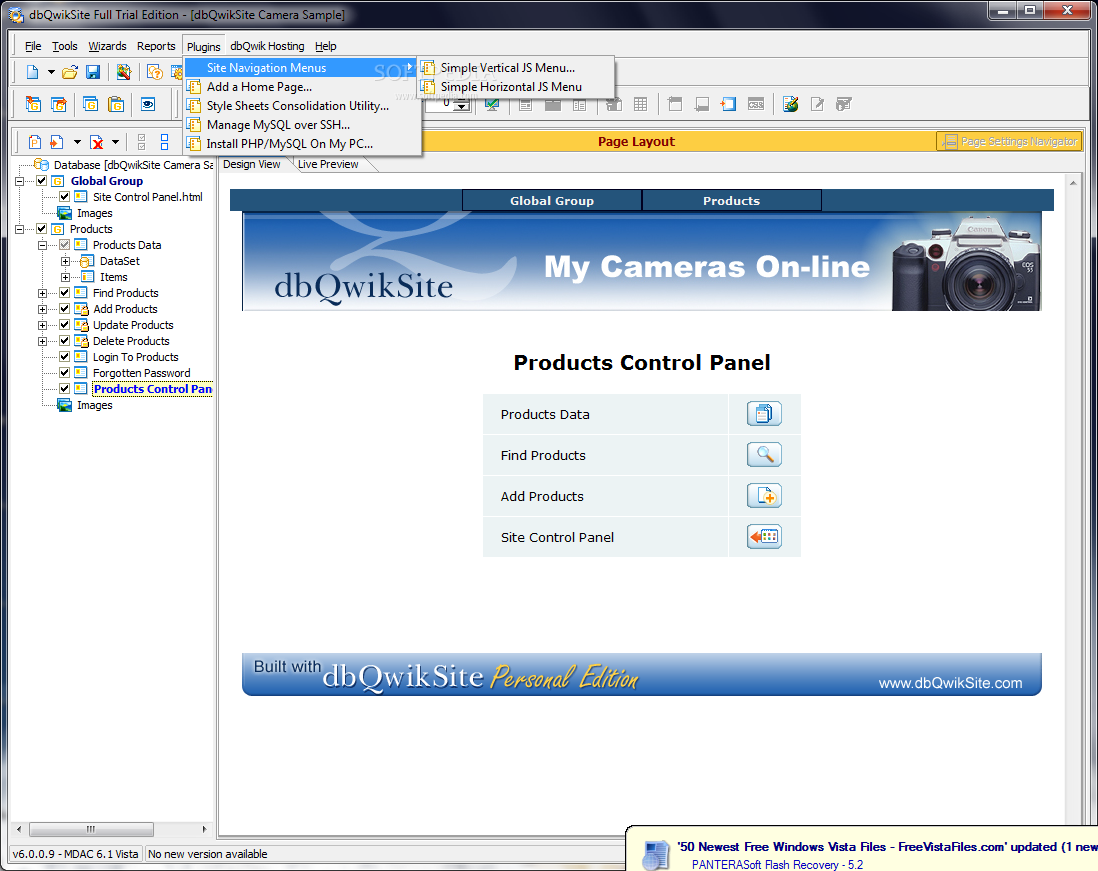Viewport: 1098px width, 871px height.
Task: Click the blue box with orange arrow layout icon
Action: pyautogui.click(x=728, y=104)
